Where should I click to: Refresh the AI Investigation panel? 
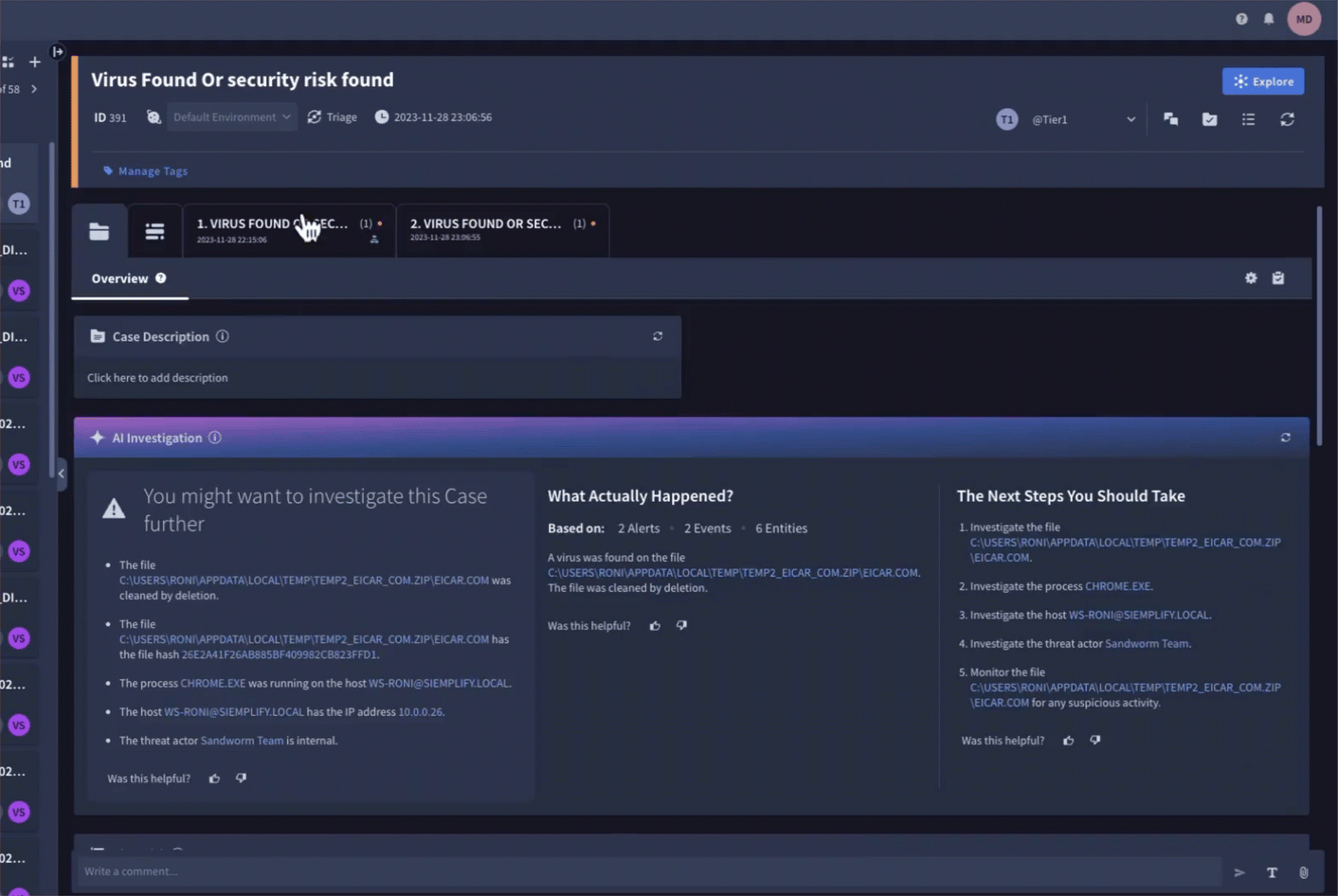pos(1285,438)
